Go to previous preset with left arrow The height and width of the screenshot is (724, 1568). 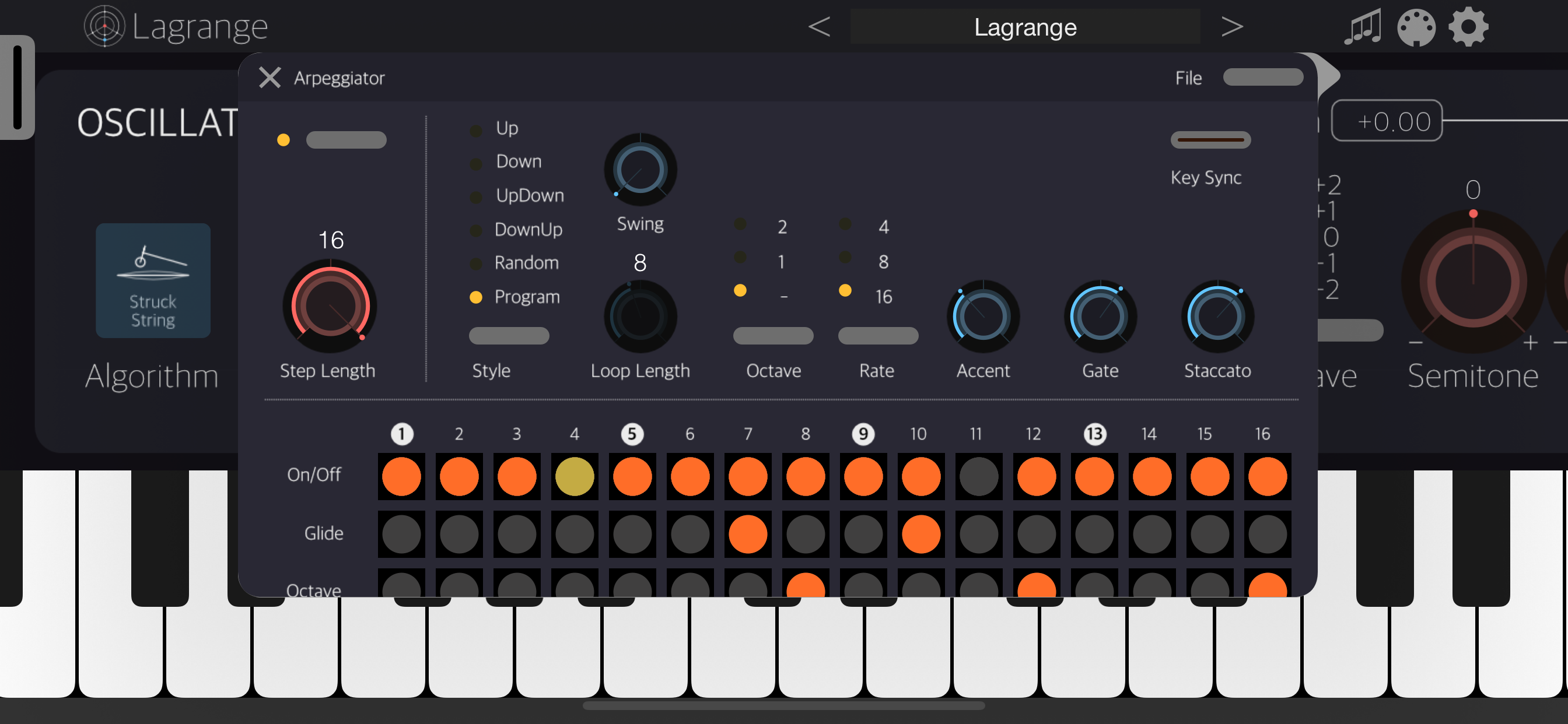[x=818, y=27]
